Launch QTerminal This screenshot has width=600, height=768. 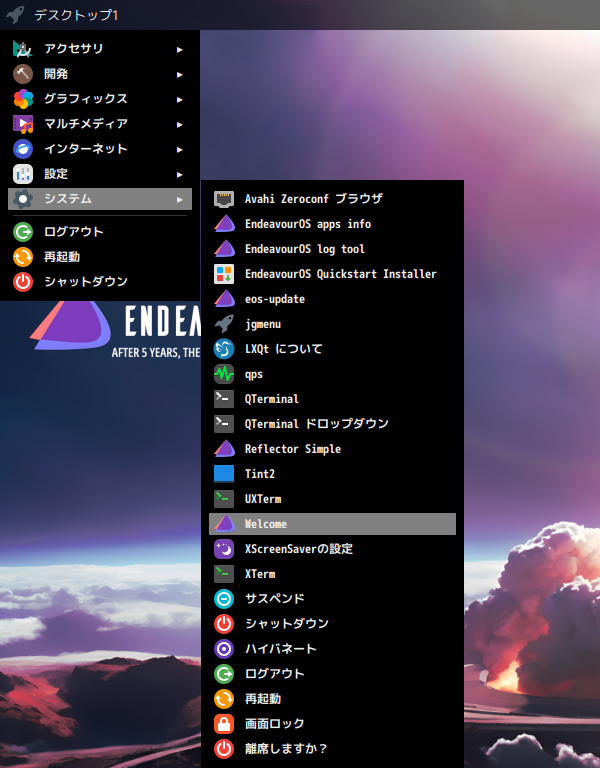pos(332,399)
